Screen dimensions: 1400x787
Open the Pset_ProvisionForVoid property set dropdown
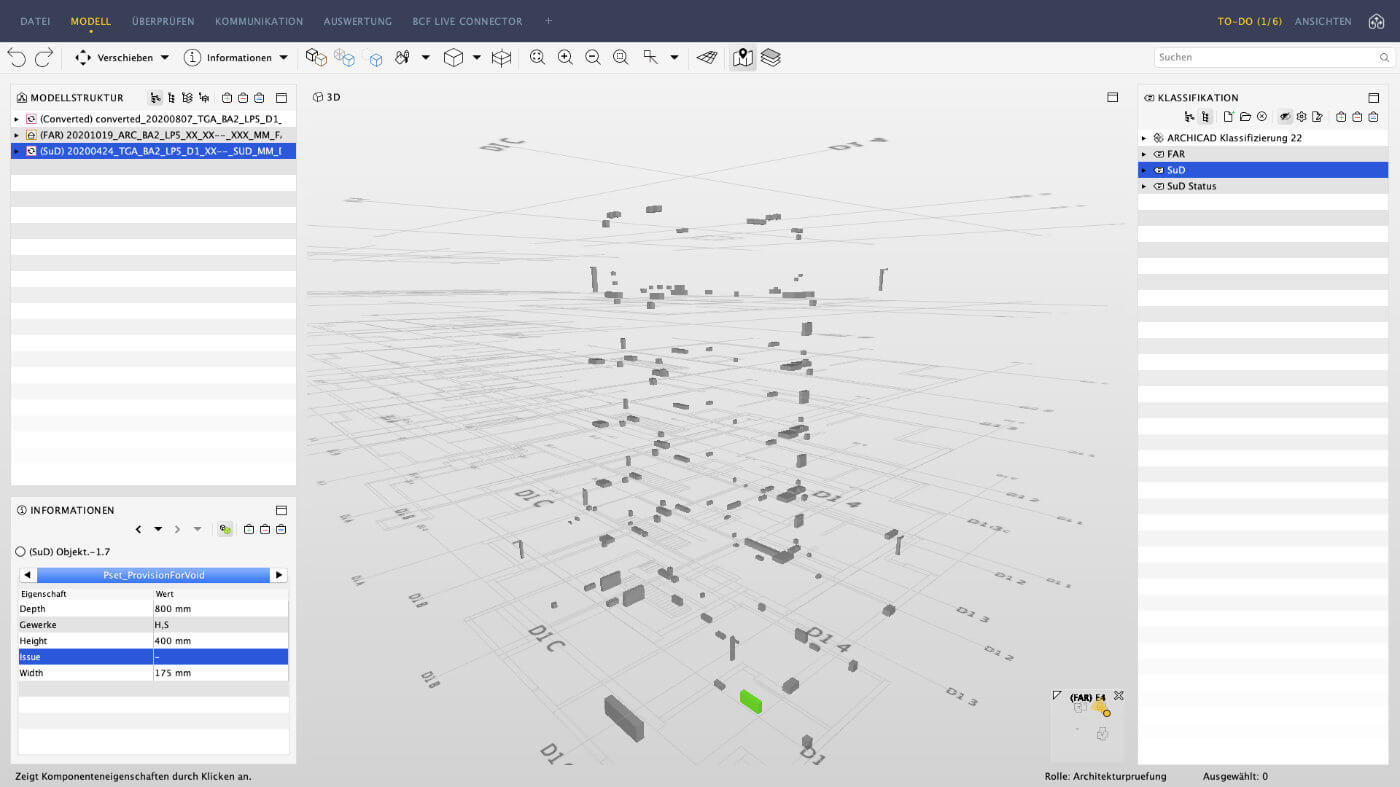tap(153, 574)
